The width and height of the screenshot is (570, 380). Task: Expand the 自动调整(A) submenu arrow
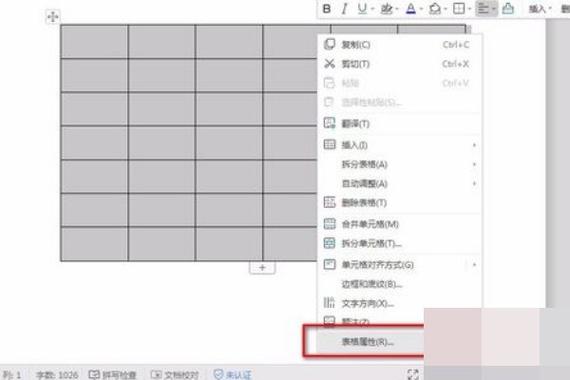point(474,184)
